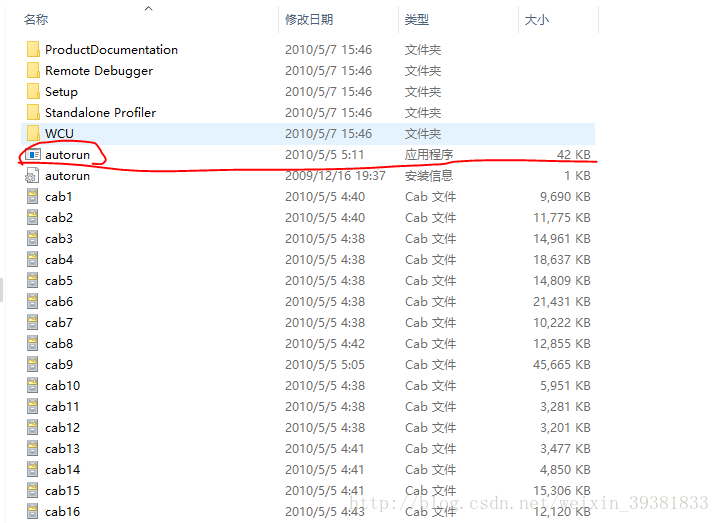Viewport: 720px width, 523px height.
Task: Sort by the 名称 column header
Action: [36, 20]
